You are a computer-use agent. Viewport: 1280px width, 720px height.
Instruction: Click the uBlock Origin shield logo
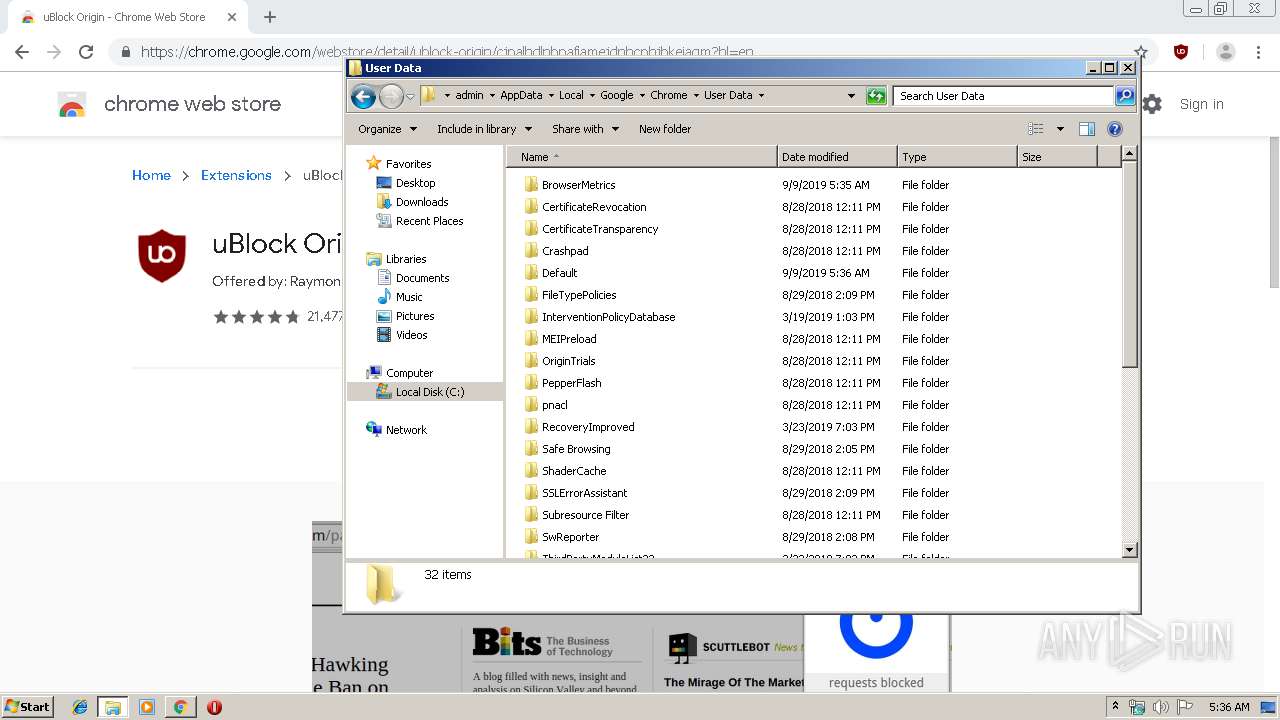click(x=162, y=256)
